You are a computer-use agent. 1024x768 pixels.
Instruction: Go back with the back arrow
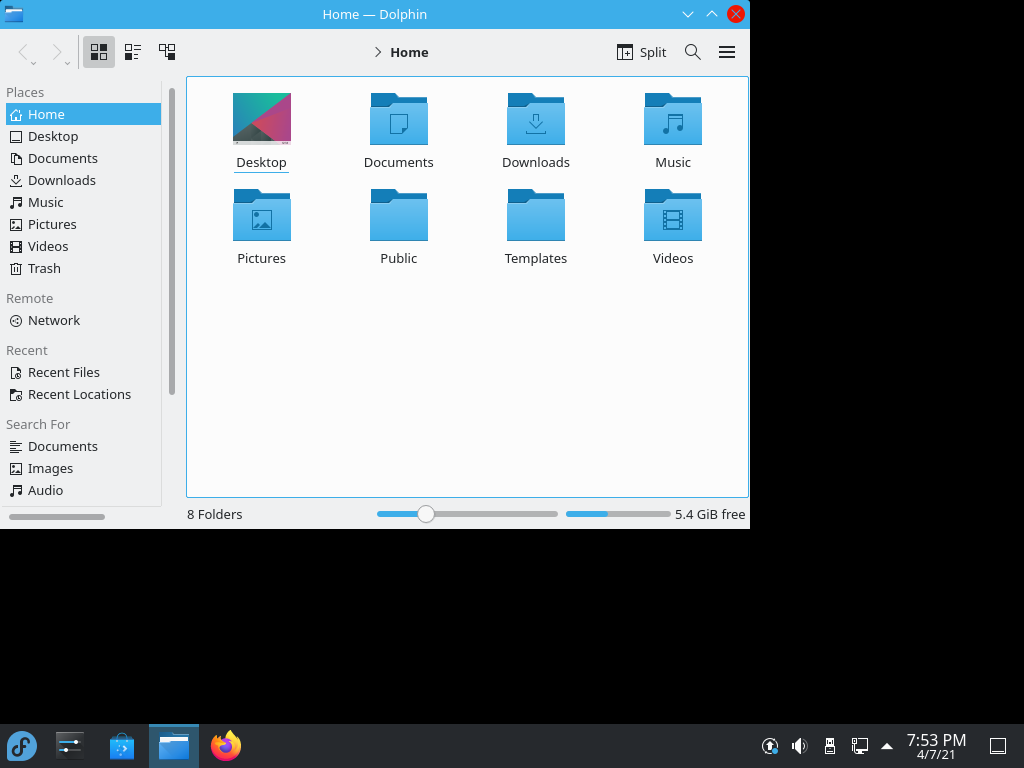[x=23, y=52]
